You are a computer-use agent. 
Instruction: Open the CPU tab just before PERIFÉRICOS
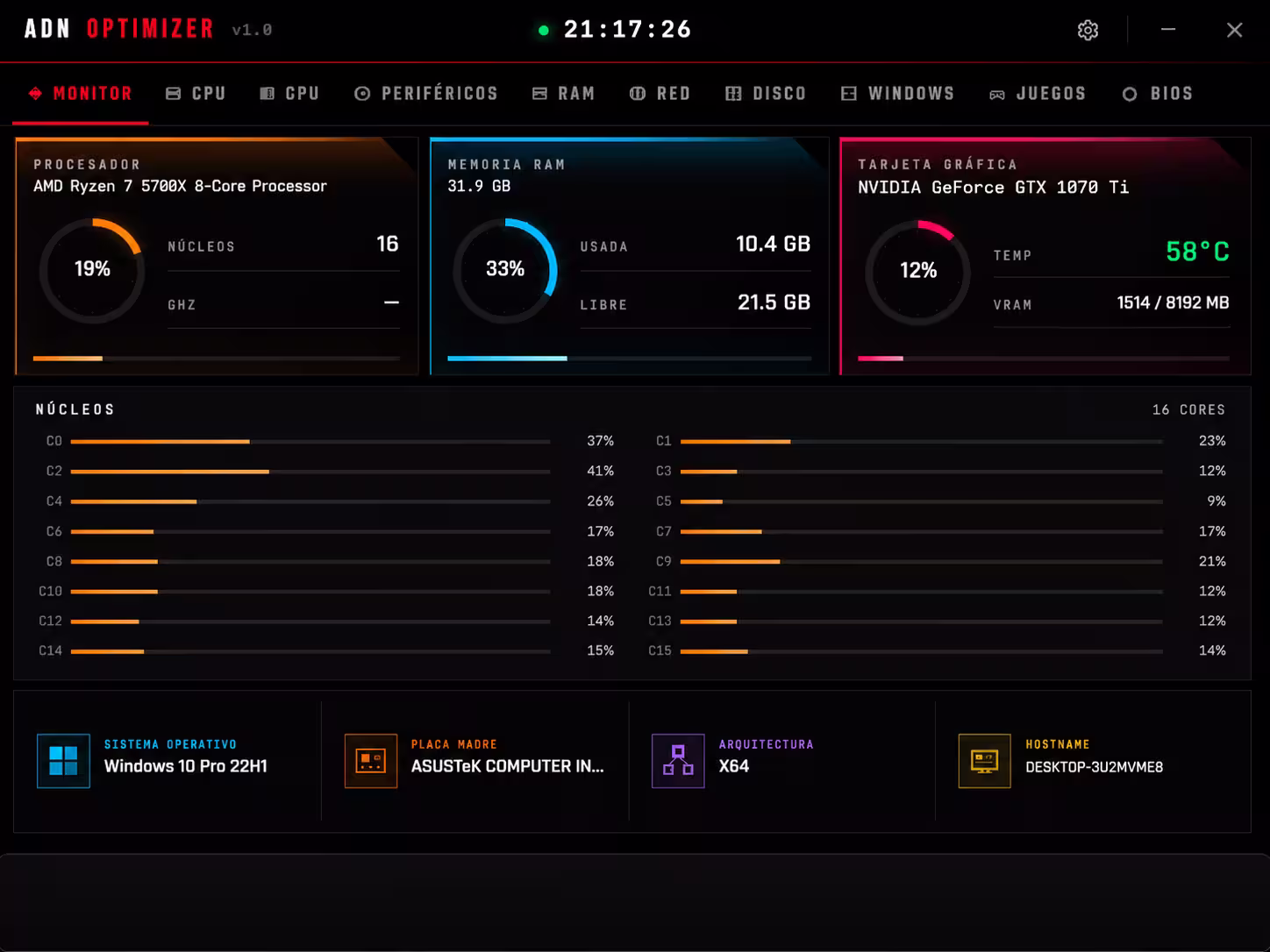pos(289,94)
